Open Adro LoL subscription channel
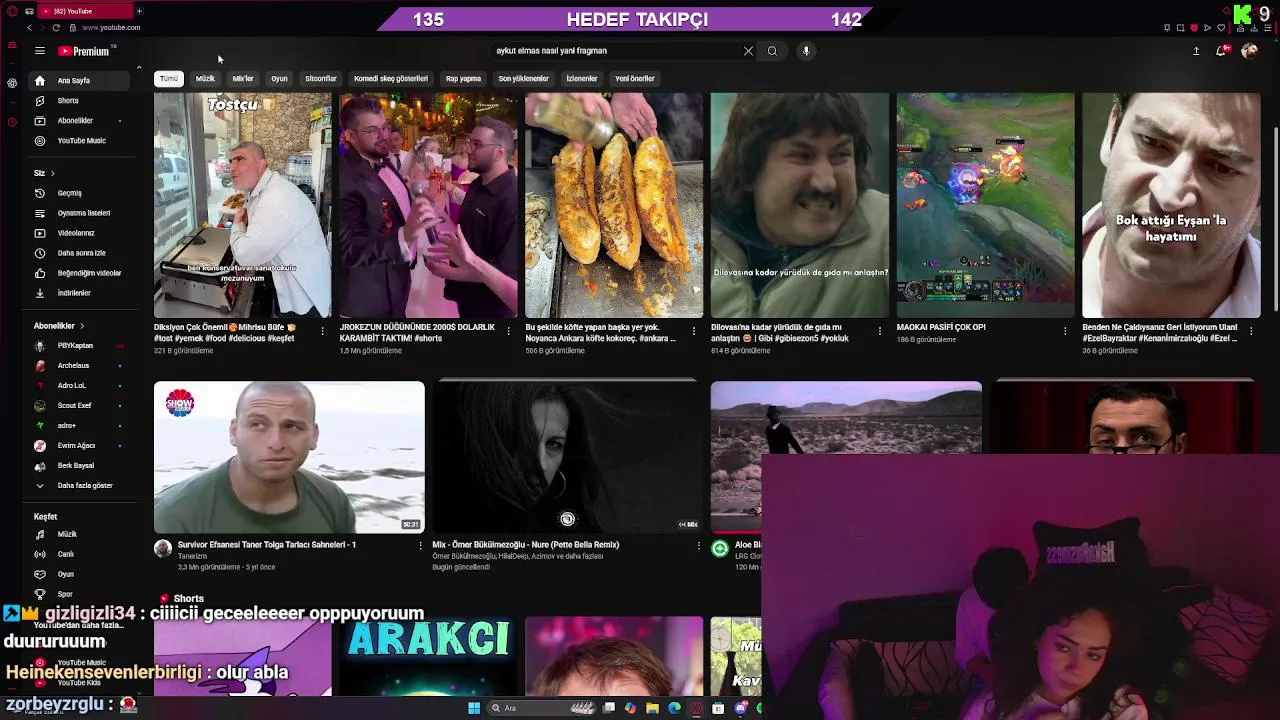Viewport: 1280px width, 720px height. (81, 386)
